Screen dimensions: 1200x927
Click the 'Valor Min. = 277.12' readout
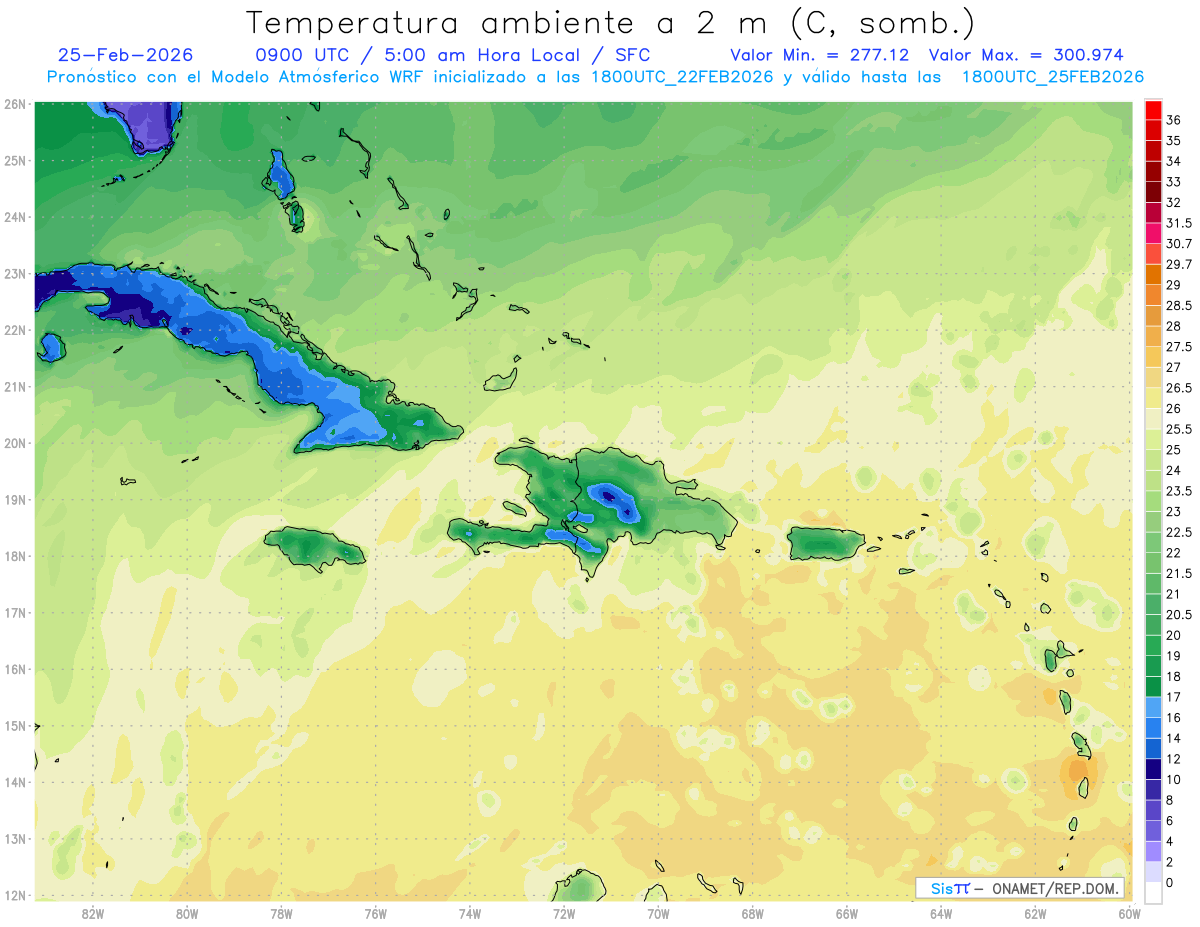tap(820, 55)
